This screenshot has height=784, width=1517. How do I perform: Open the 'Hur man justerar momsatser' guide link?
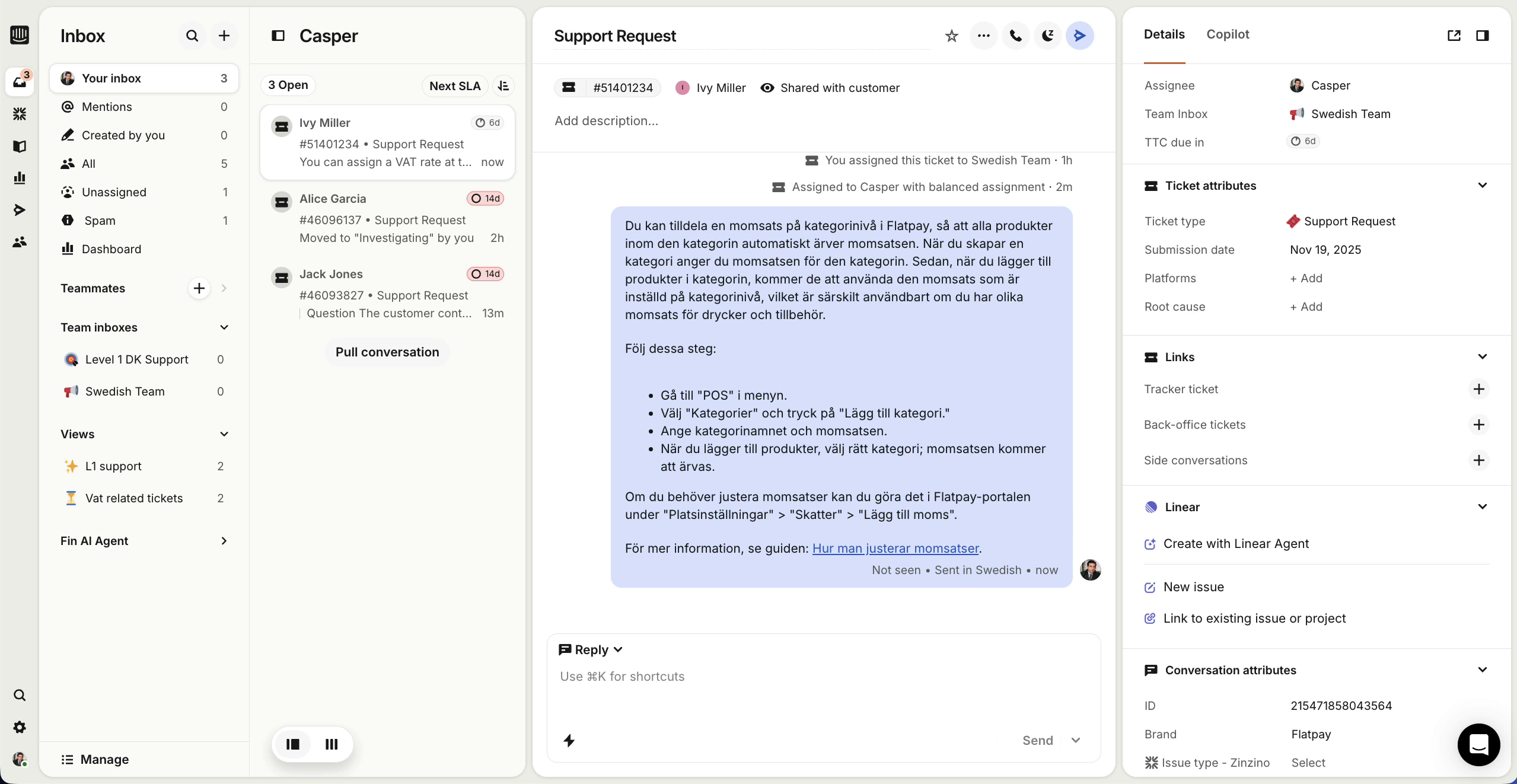[895, 549]
